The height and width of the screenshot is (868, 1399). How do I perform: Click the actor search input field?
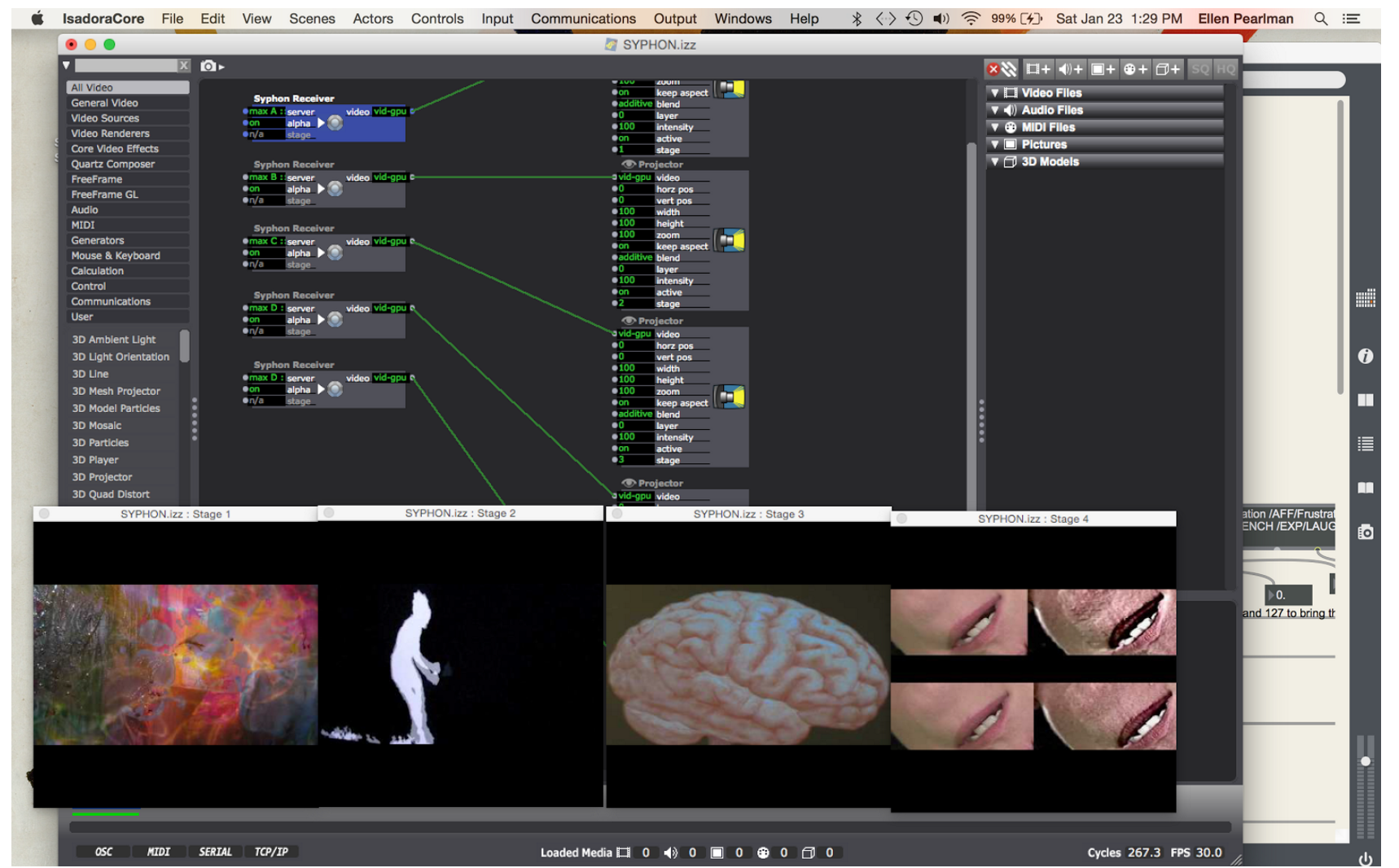(126, 65)
